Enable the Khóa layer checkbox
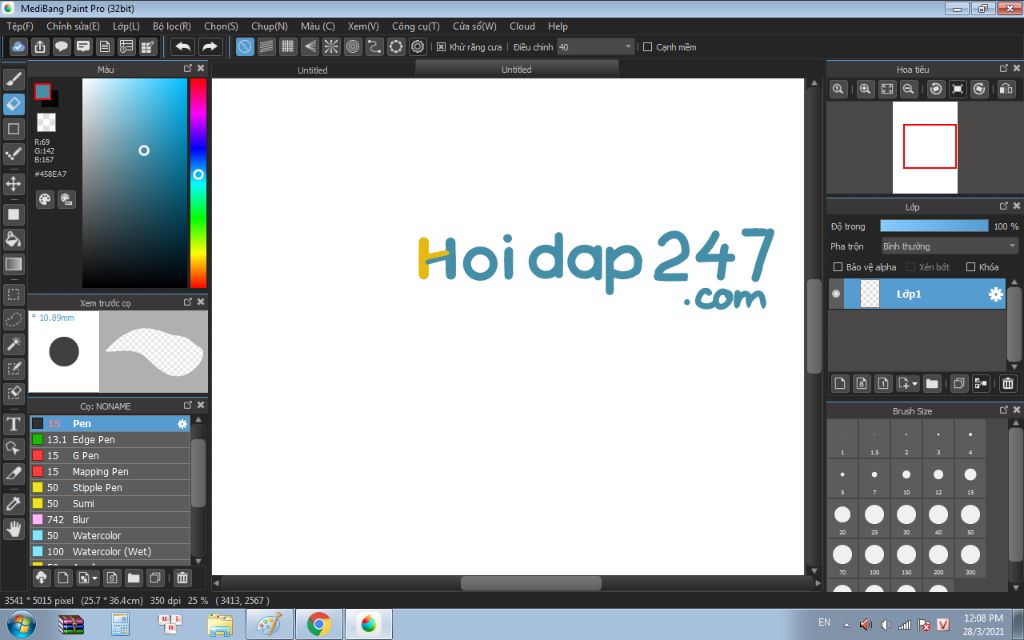Image resolution: width=1024 pixels, height=640 pixels. coord(970,267)
